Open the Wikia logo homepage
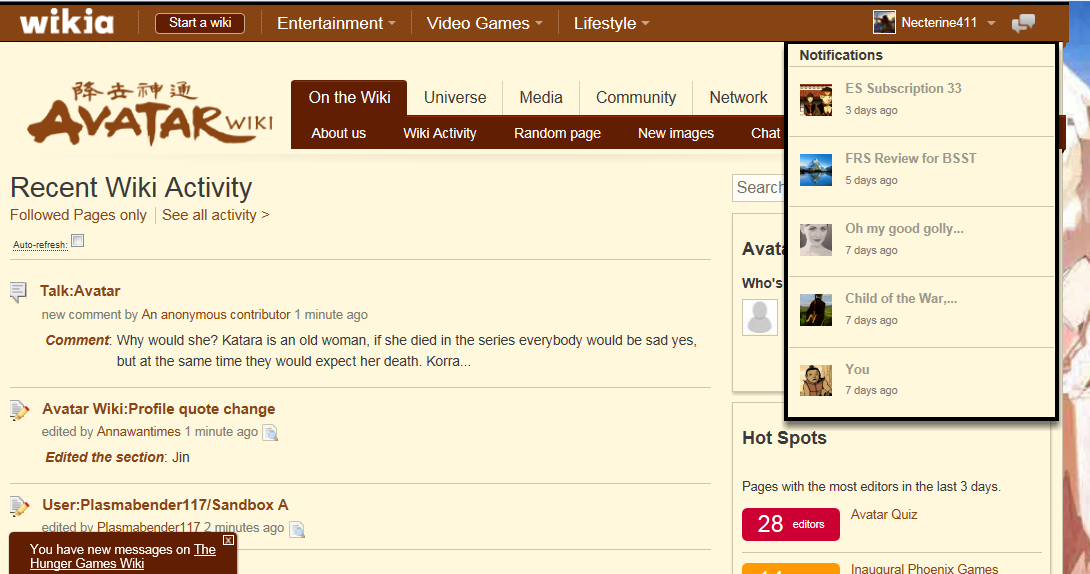1090x574 pixels. 67,22
